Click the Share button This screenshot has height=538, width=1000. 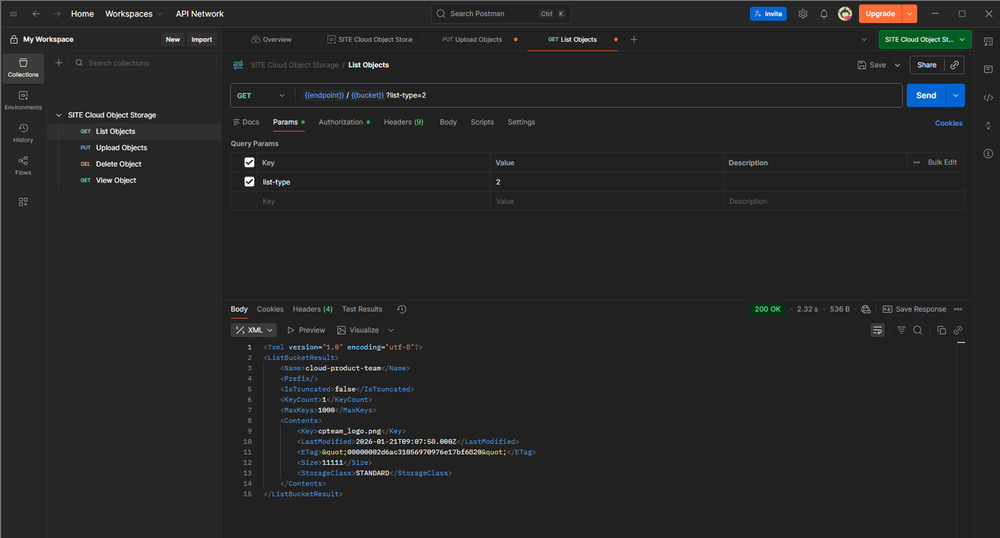[x=927, y=65]
